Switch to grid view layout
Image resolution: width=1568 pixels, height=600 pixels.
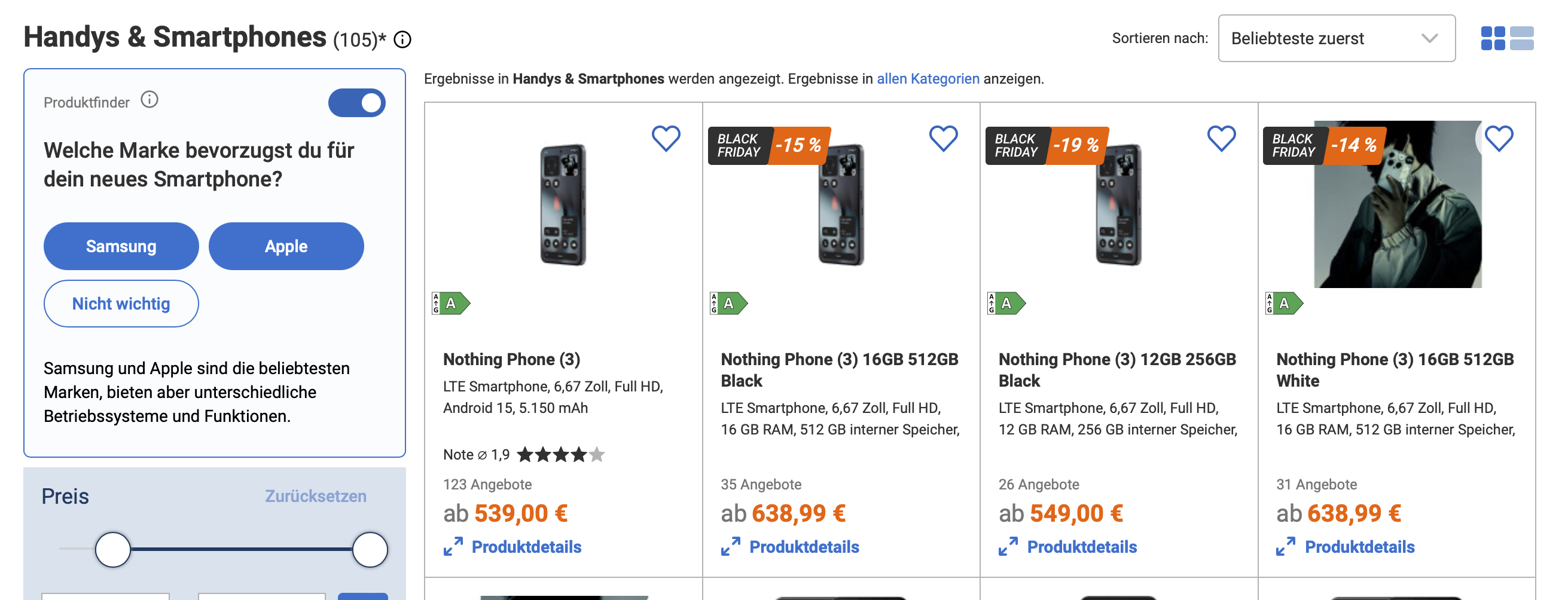1493,38
